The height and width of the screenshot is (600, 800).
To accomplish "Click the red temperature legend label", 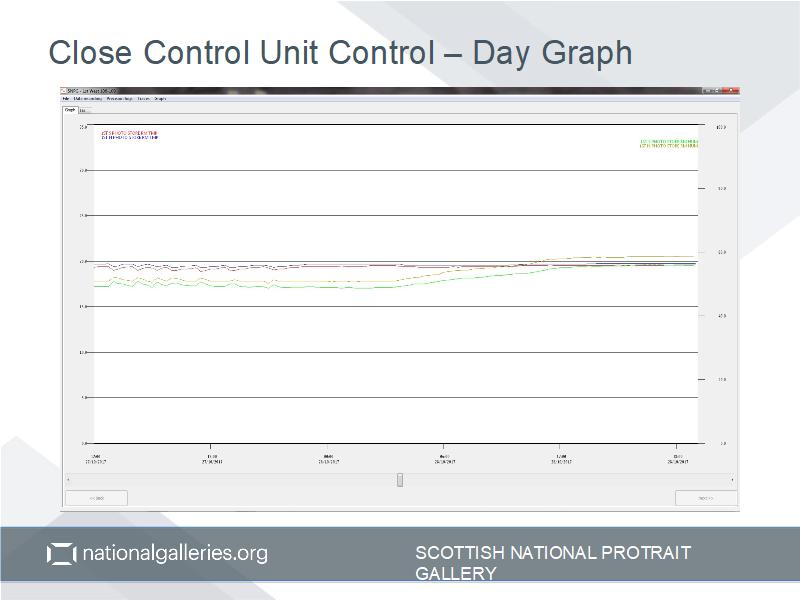I will click(130, 131).
